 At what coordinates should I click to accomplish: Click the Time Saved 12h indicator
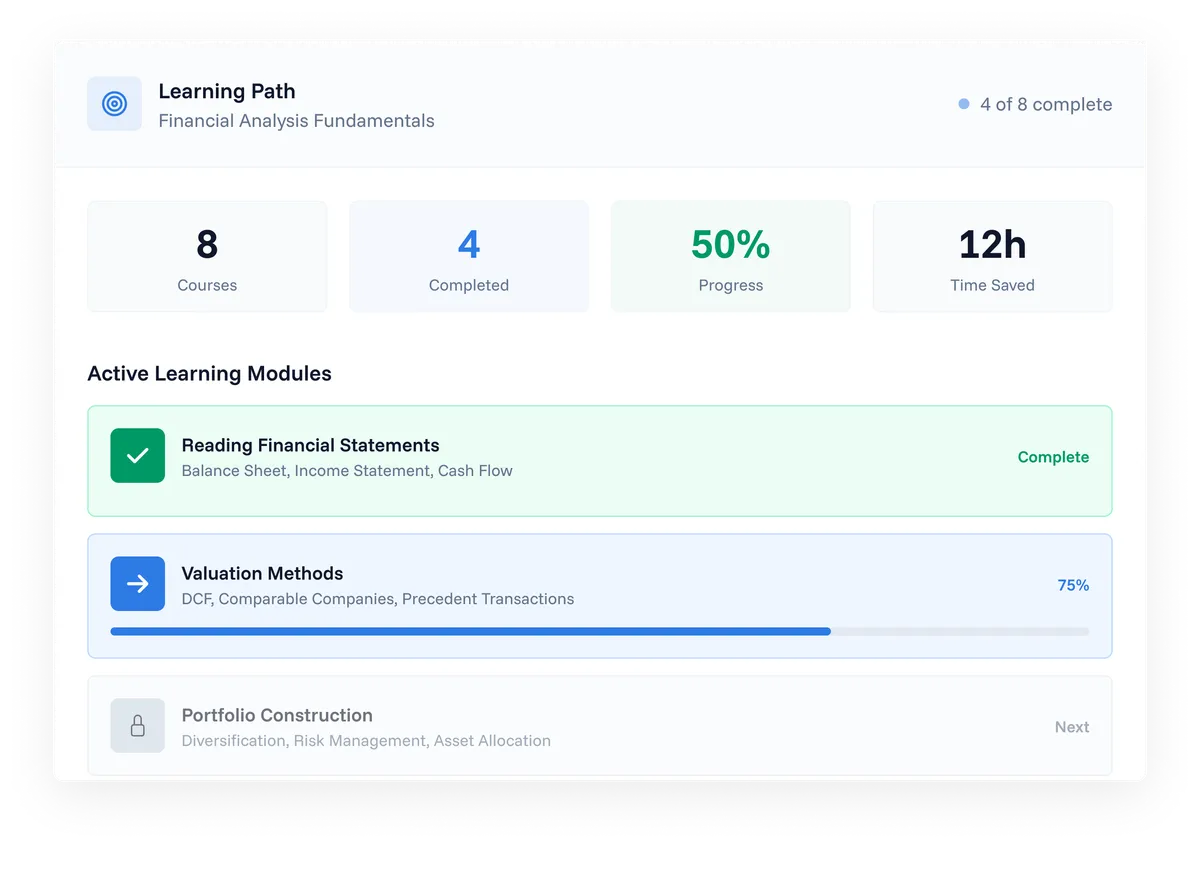pyautogui.click(x=992, y=256)
